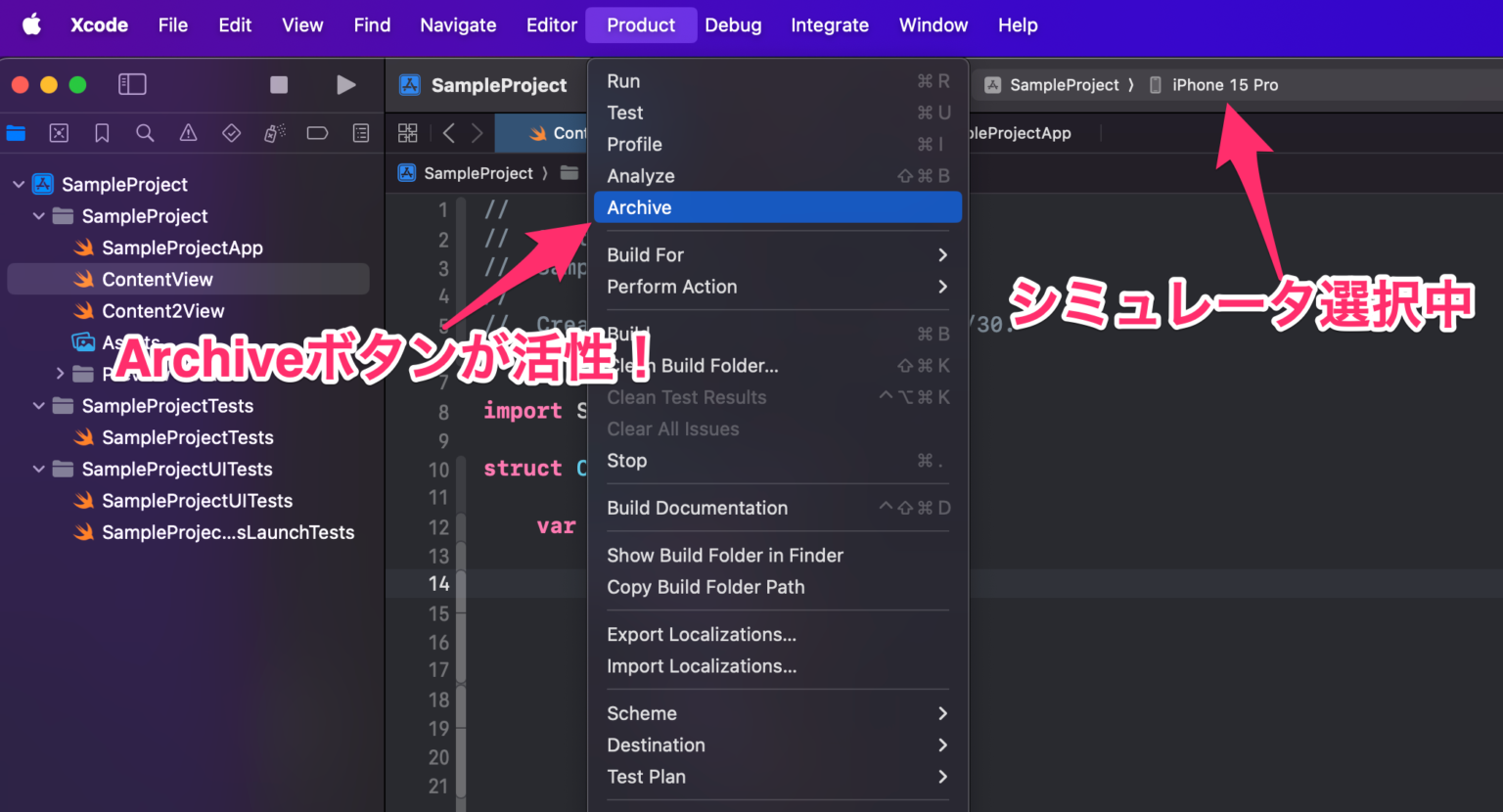Open the Debug menu
Viewport: 1503px width, 812px height.
click(x=733, y=24)
